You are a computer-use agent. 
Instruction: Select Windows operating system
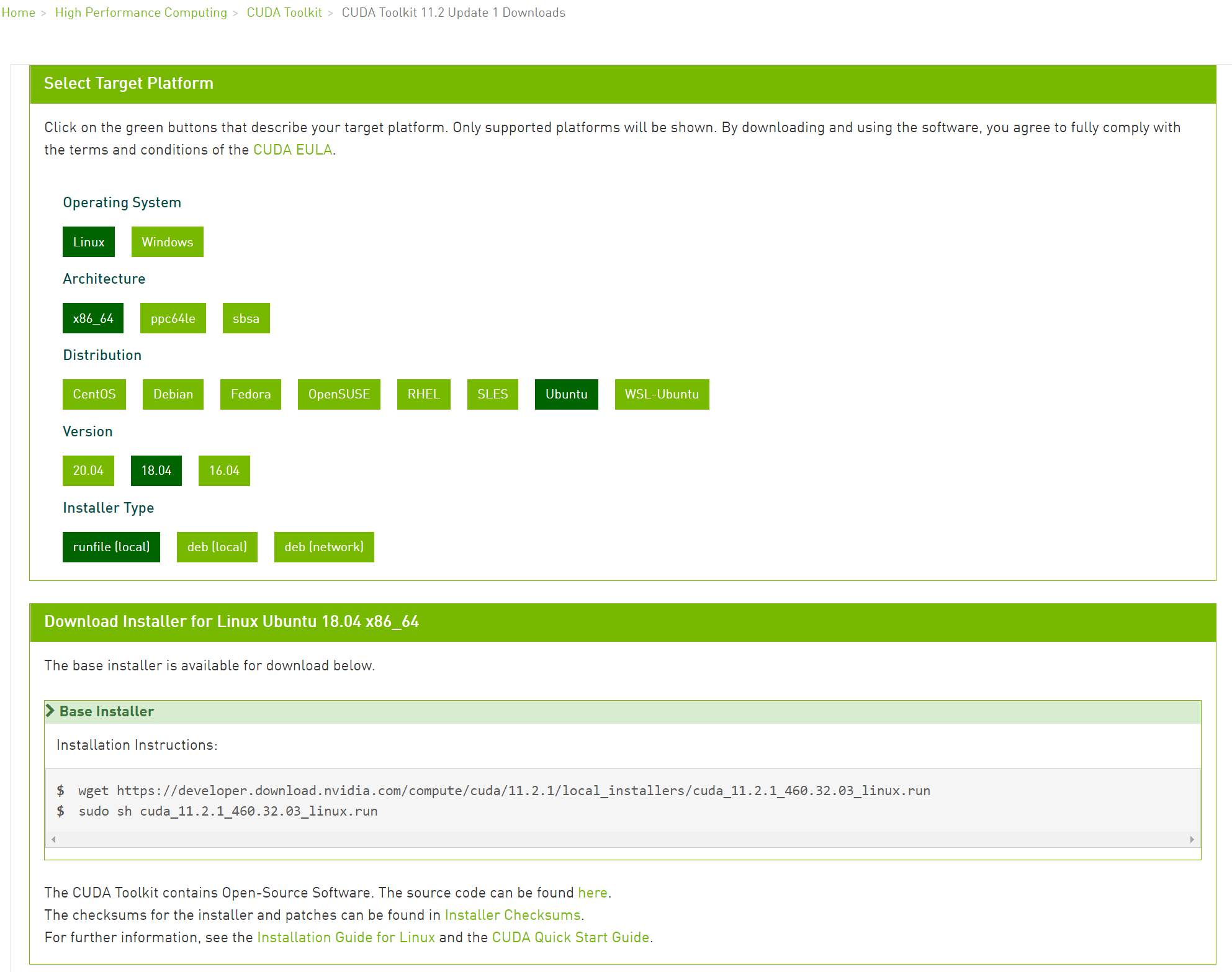(x=167, y=242)
